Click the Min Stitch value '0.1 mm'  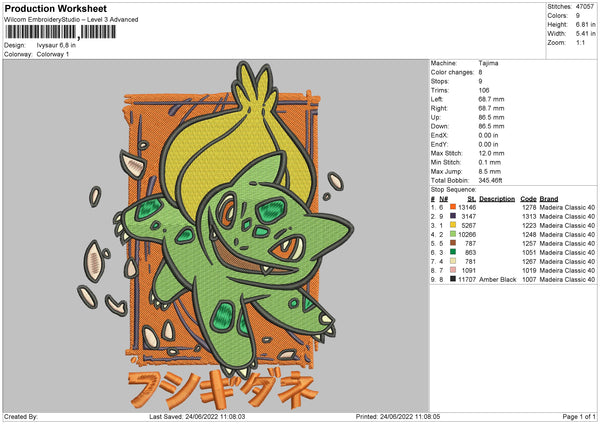pyautogui.click(x=490, y=162)
